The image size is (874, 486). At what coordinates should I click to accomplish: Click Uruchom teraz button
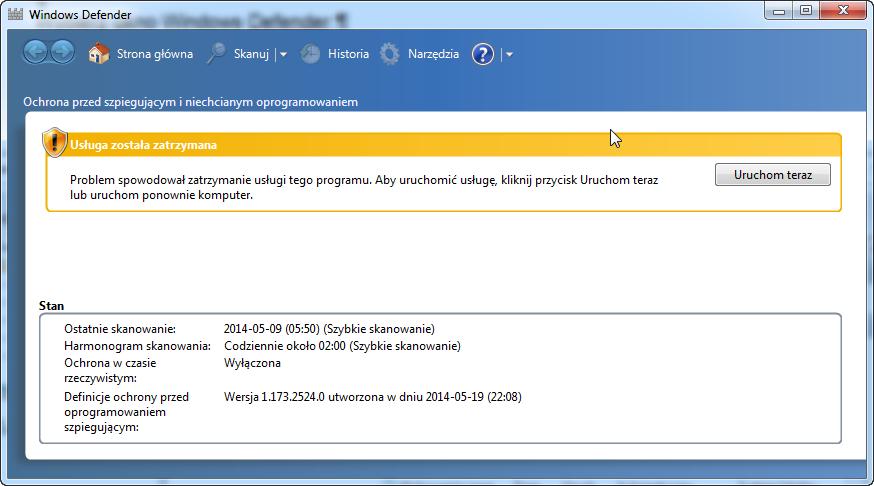click(773, 174)
